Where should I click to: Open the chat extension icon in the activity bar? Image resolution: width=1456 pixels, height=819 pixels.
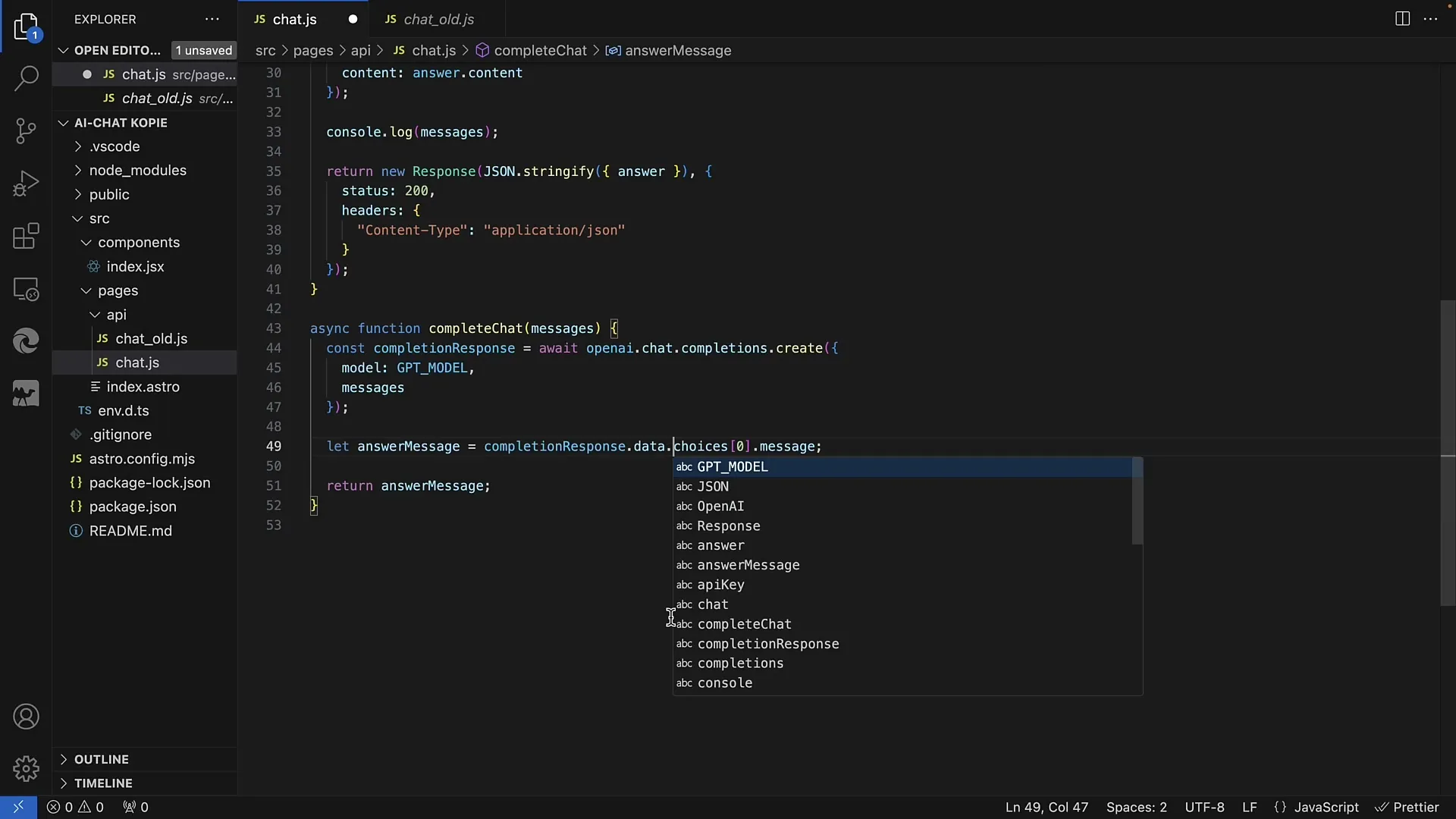tap(26, 394)
